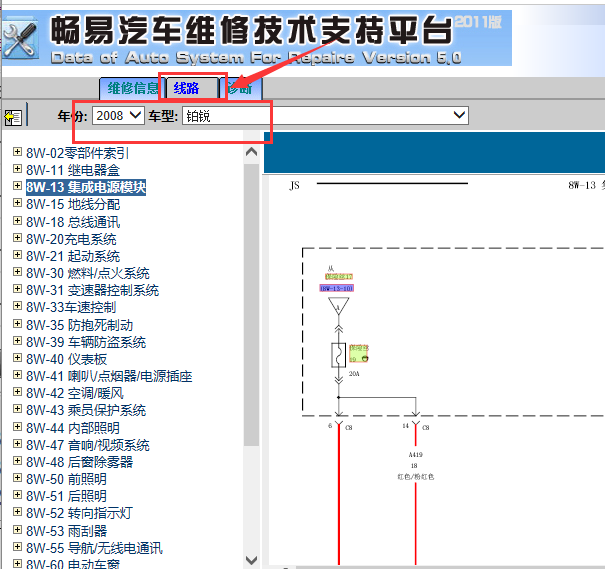This screenshot has width=605, height=569.
Task: Click the tree list scrollbar thumb
Action: pyautogui.click(x=252, y=305)
